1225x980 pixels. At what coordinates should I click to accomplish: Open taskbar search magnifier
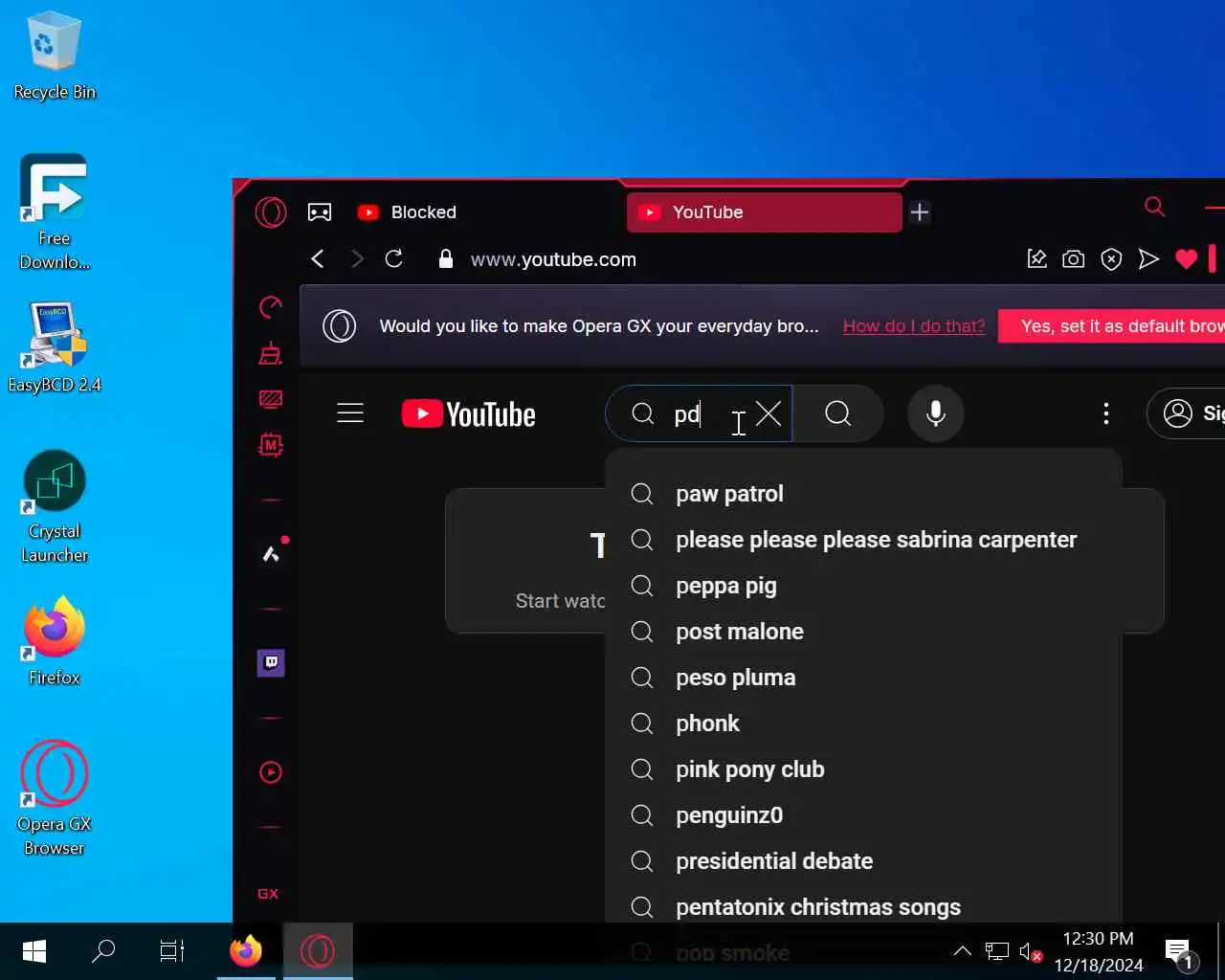tap(103, 951)
